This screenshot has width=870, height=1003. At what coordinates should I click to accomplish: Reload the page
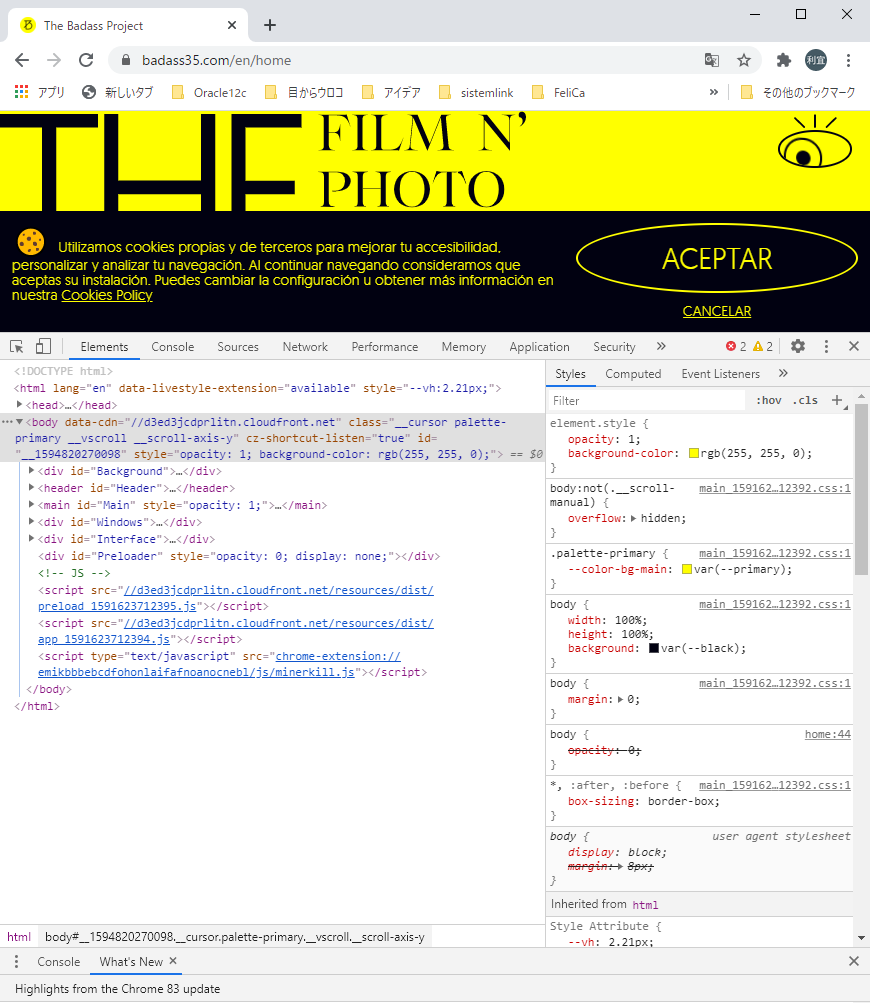(86, 60)
